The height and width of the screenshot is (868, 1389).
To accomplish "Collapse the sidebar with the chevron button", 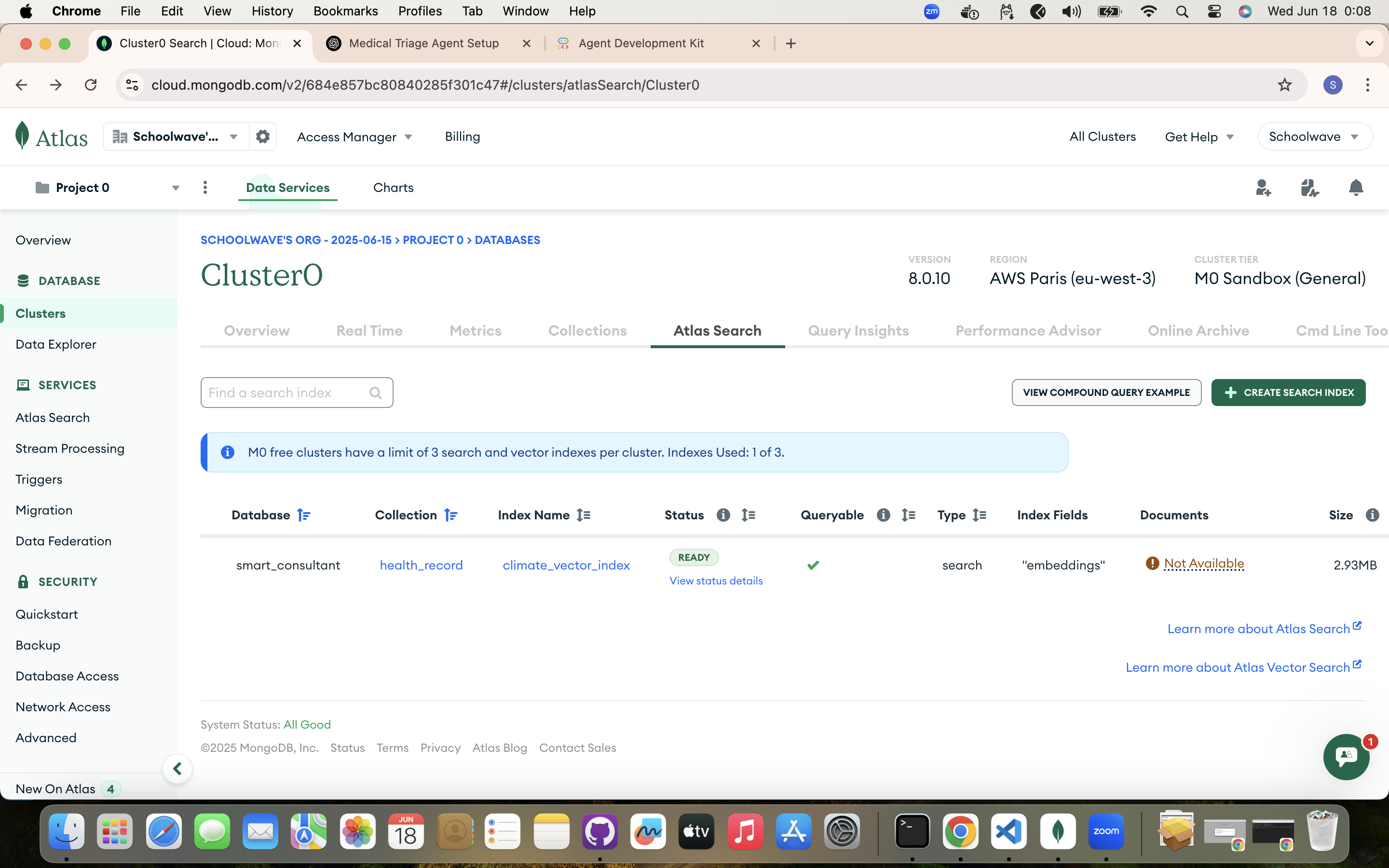I will point(177,769).
